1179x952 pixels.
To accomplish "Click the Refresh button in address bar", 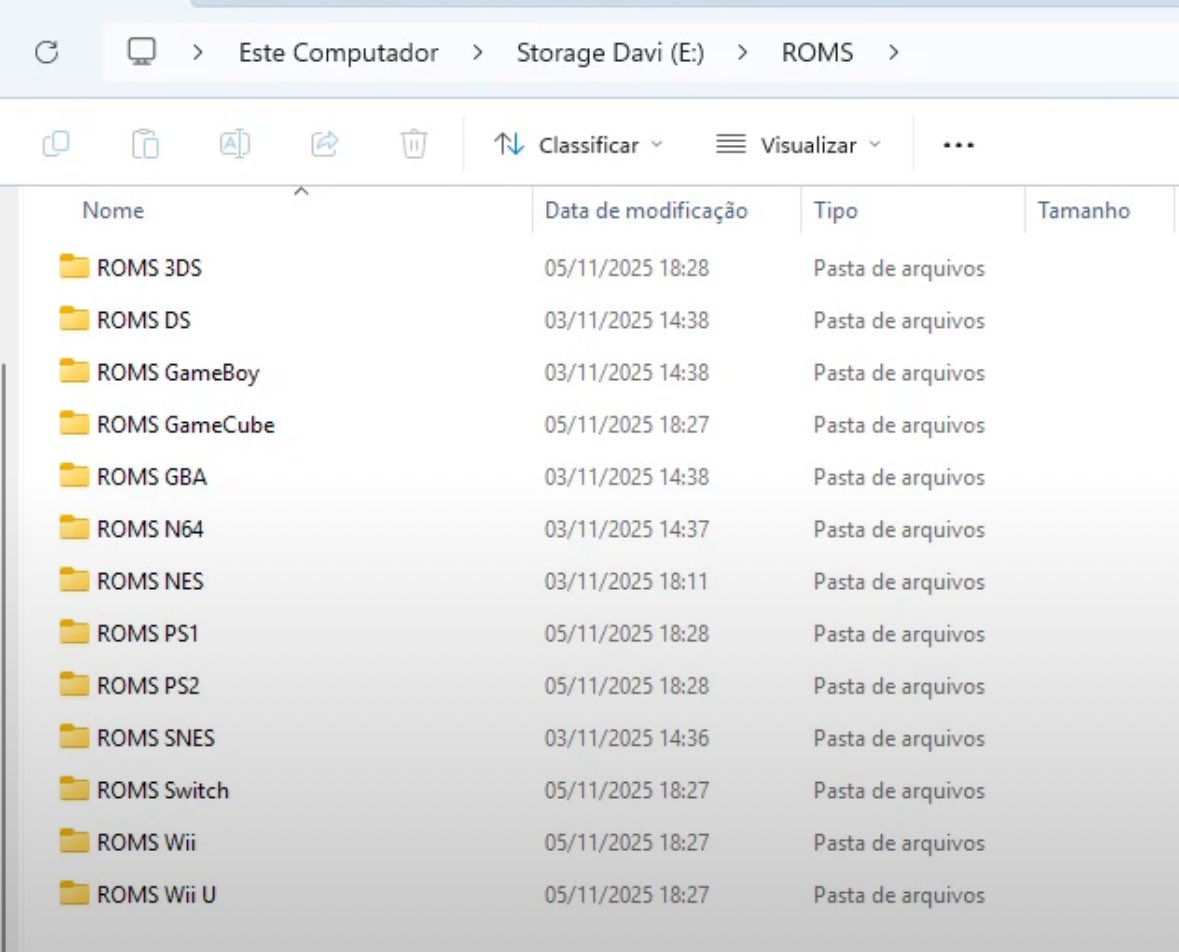I will (47, 52).
